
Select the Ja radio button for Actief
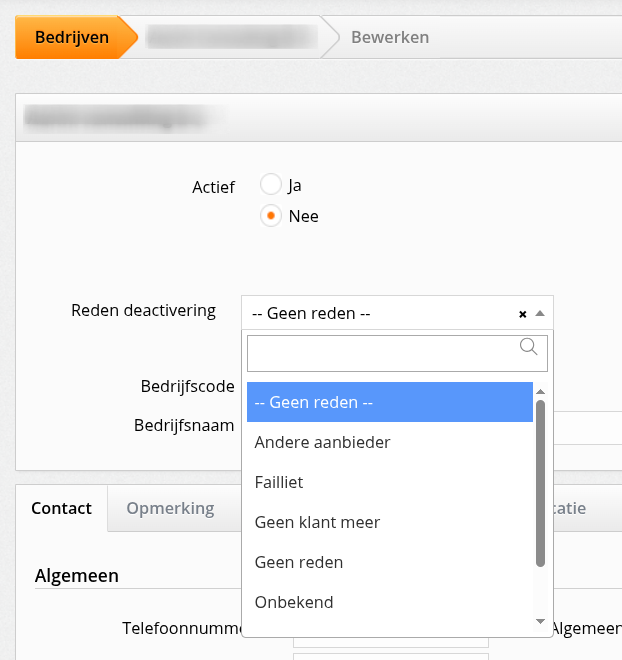click(271, 185)
